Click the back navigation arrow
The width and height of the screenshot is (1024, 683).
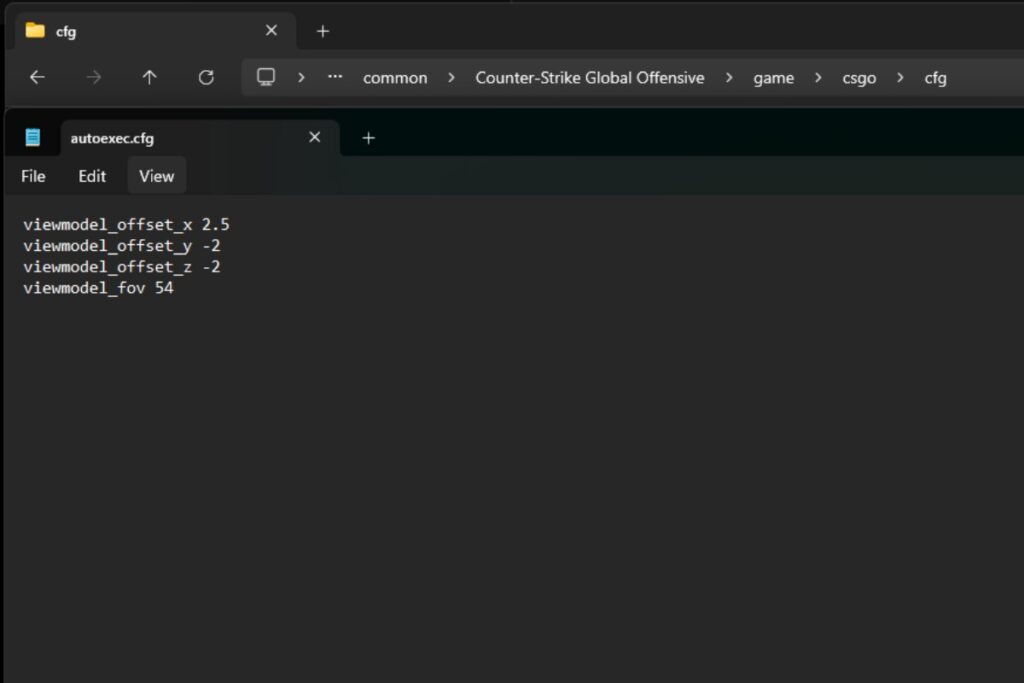[36, 77]
